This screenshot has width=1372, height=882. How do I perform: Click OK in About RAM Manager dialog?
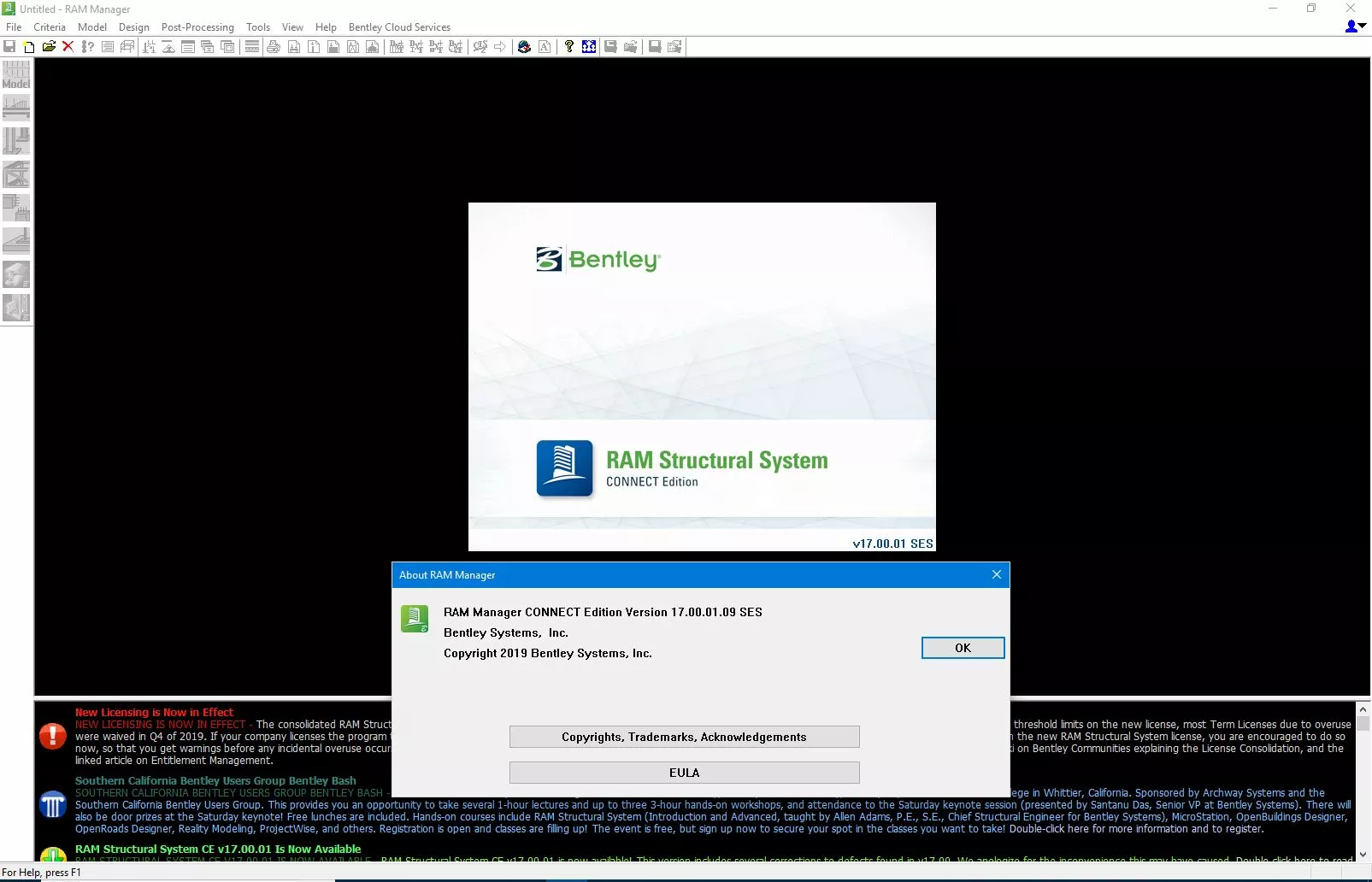pyautogui.click(x=963, y=648)
